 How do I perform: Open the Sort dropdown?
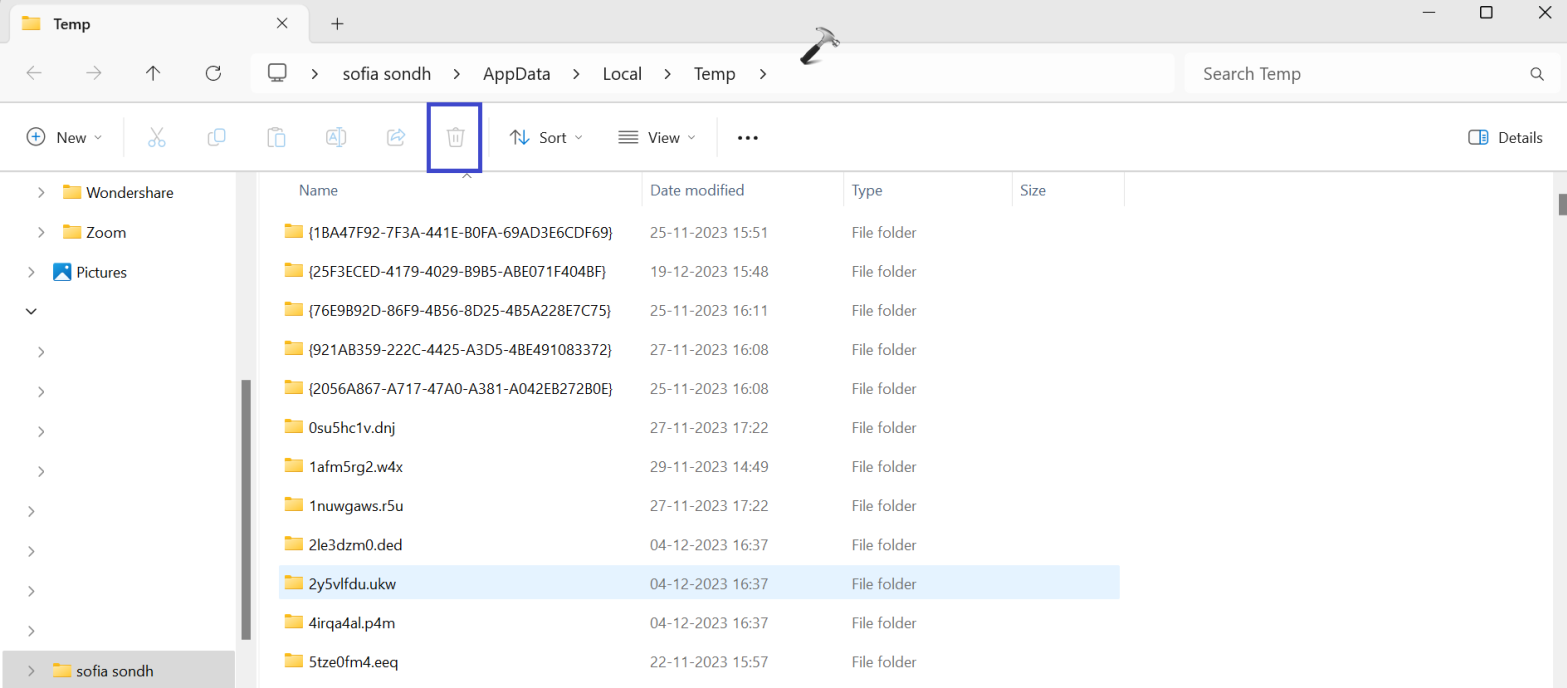pos(545,137)
